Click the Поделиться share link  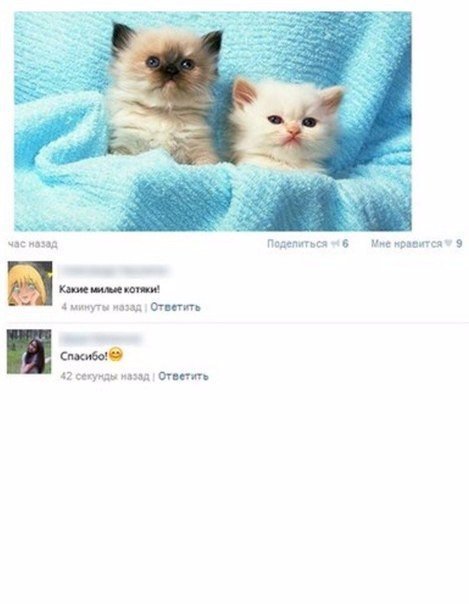(x=297, y=244)
